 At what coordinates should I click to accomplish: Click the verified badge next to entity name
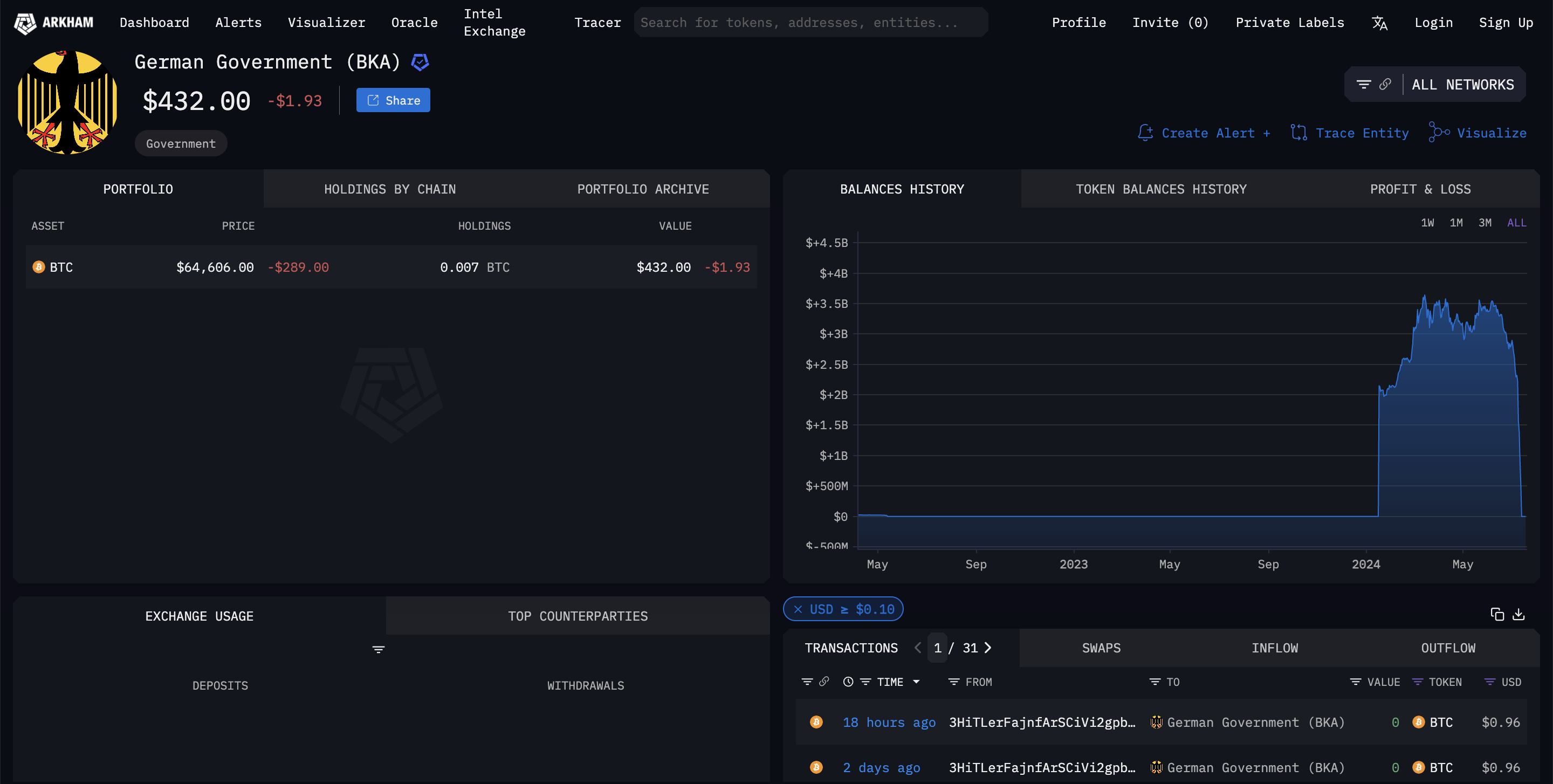coord(420,61)
